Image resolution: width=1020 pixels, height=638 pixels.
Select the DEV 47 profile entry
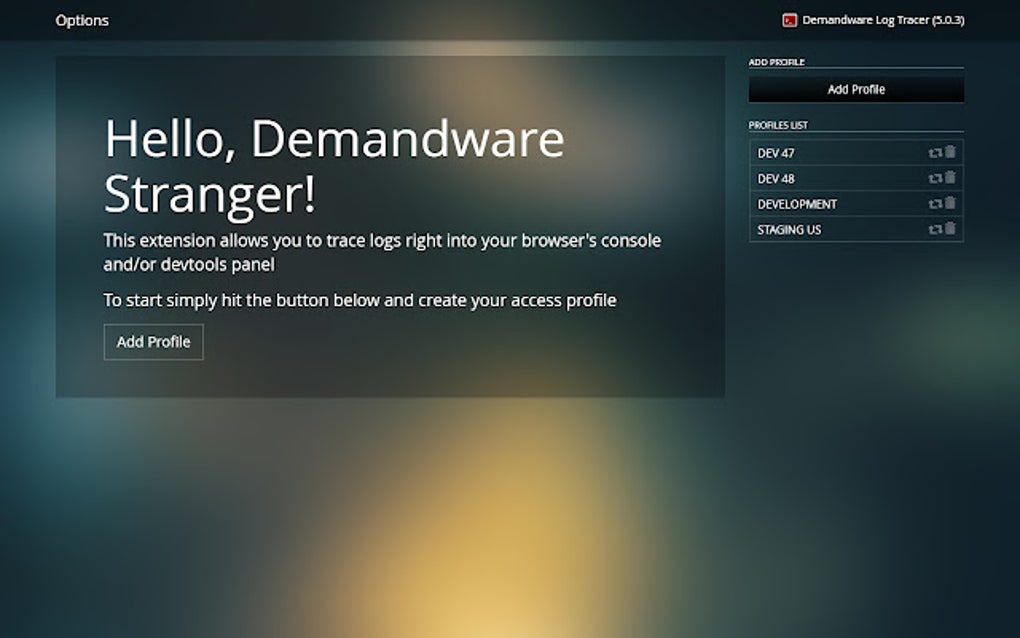click(x=790, y=152)
